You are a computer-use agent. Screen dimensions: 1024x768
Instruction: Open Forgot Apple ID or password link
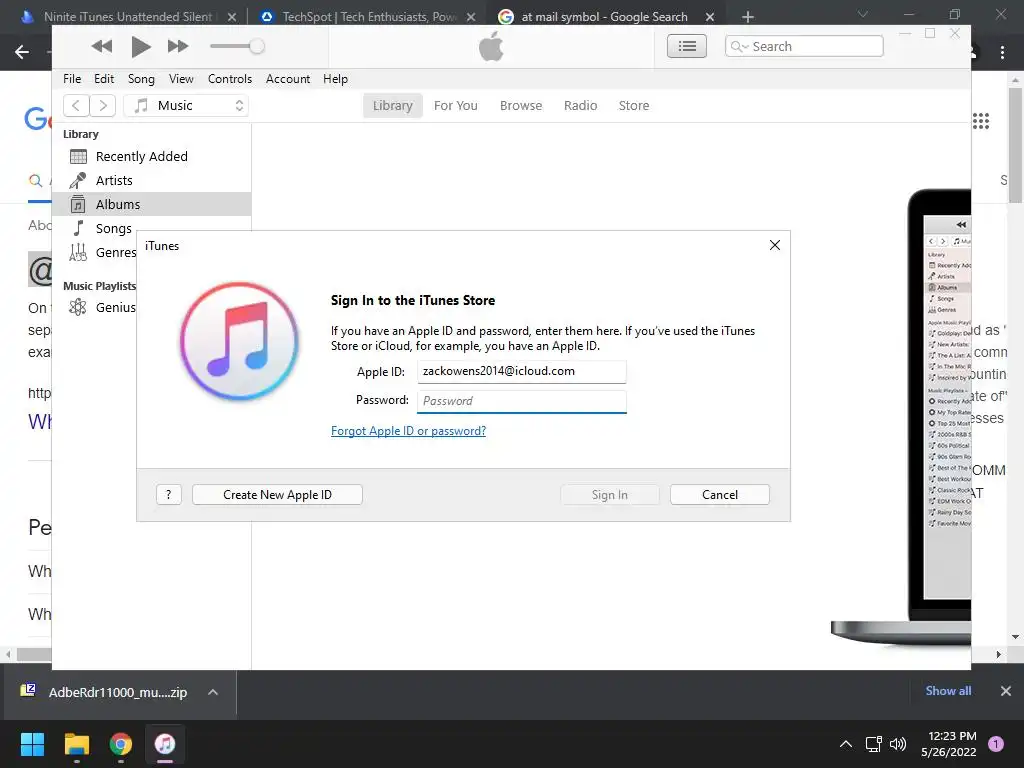[x=408, y=431]
